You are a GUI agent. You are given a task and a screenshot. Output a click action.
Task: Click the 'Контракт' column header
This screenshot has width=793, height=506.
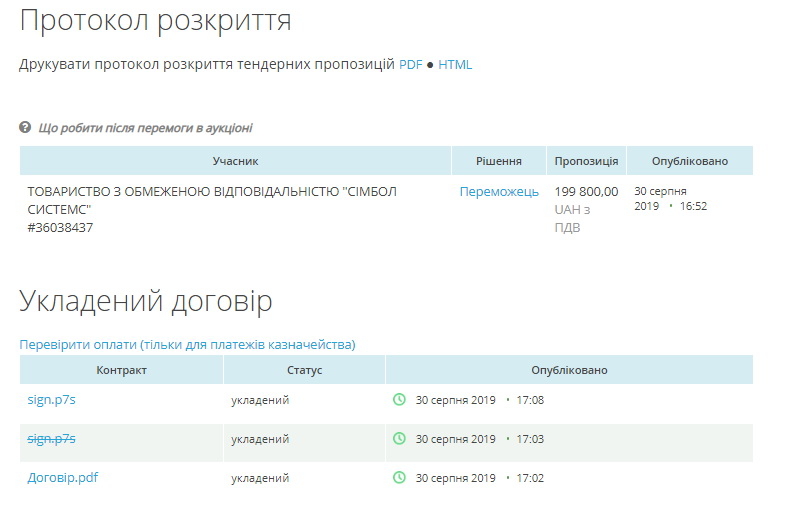[x=121, y=370]
